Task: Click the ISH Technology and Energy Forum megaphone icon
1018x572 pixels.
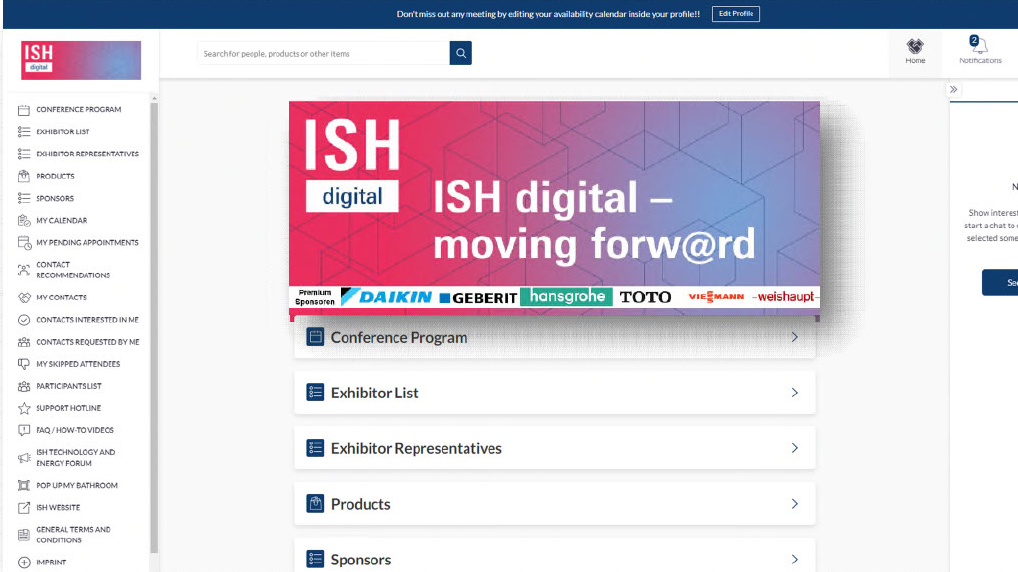Action: [x=24, y=458]
